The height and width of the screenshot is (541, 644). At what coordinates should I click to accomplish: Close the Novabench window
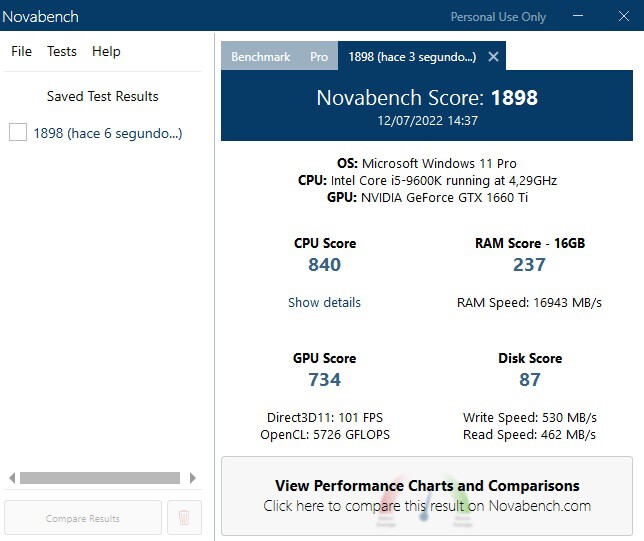[x=621, y=16]
